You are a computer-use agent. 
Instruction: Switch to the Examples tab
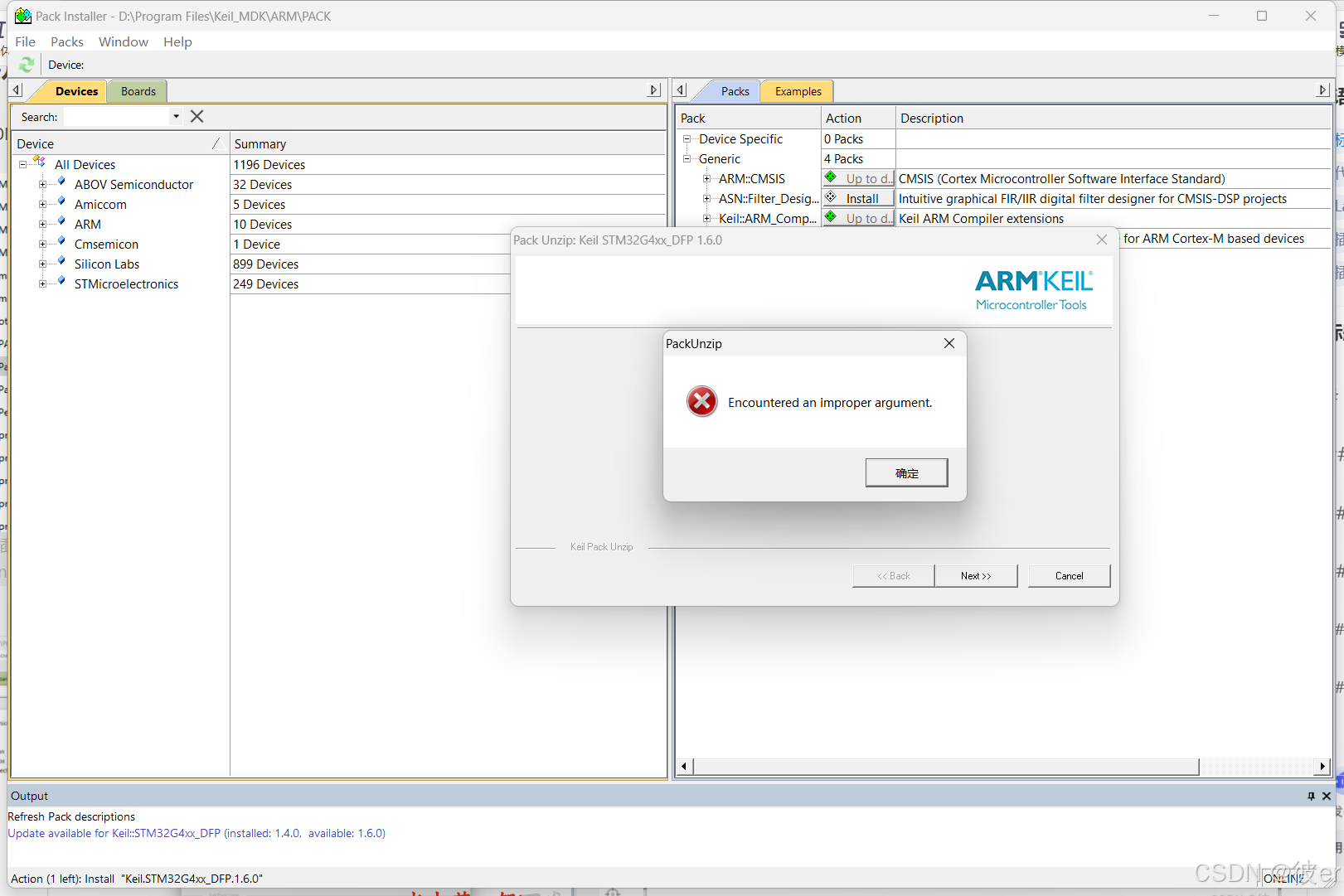798,91
